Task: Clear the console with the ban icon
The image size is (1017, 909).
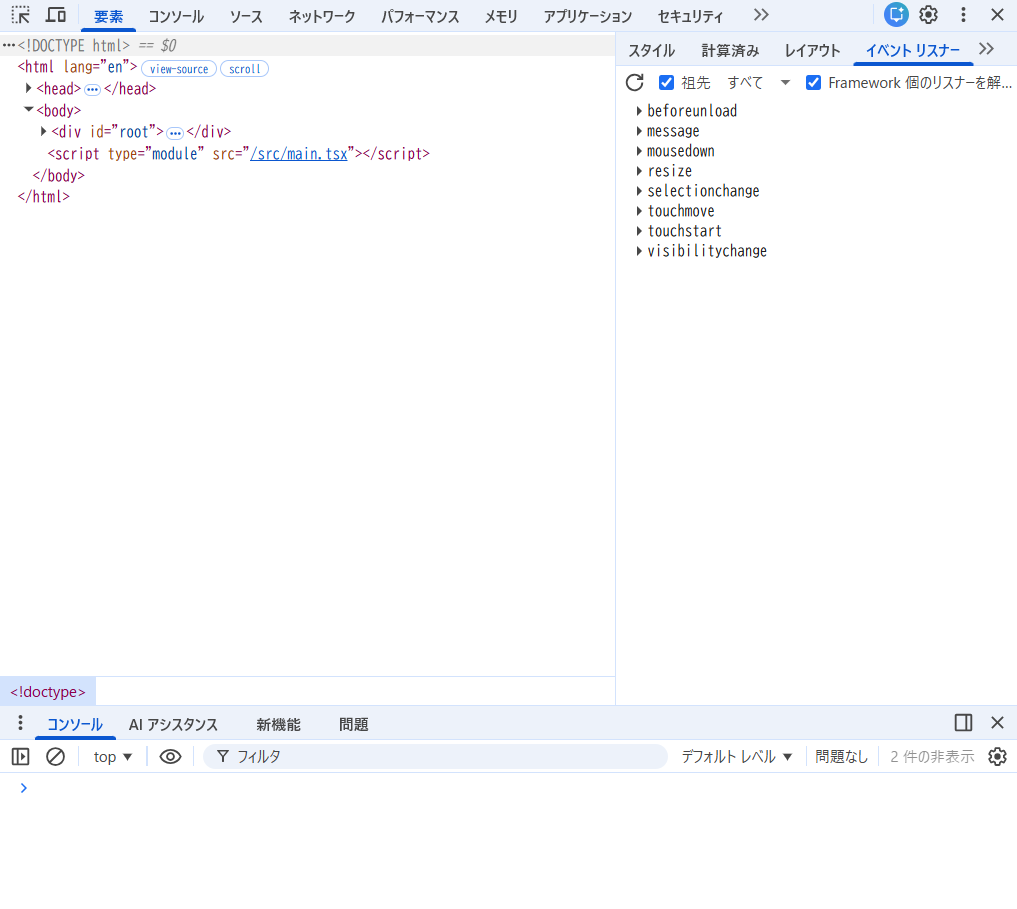Action: [x=56, y=757]
